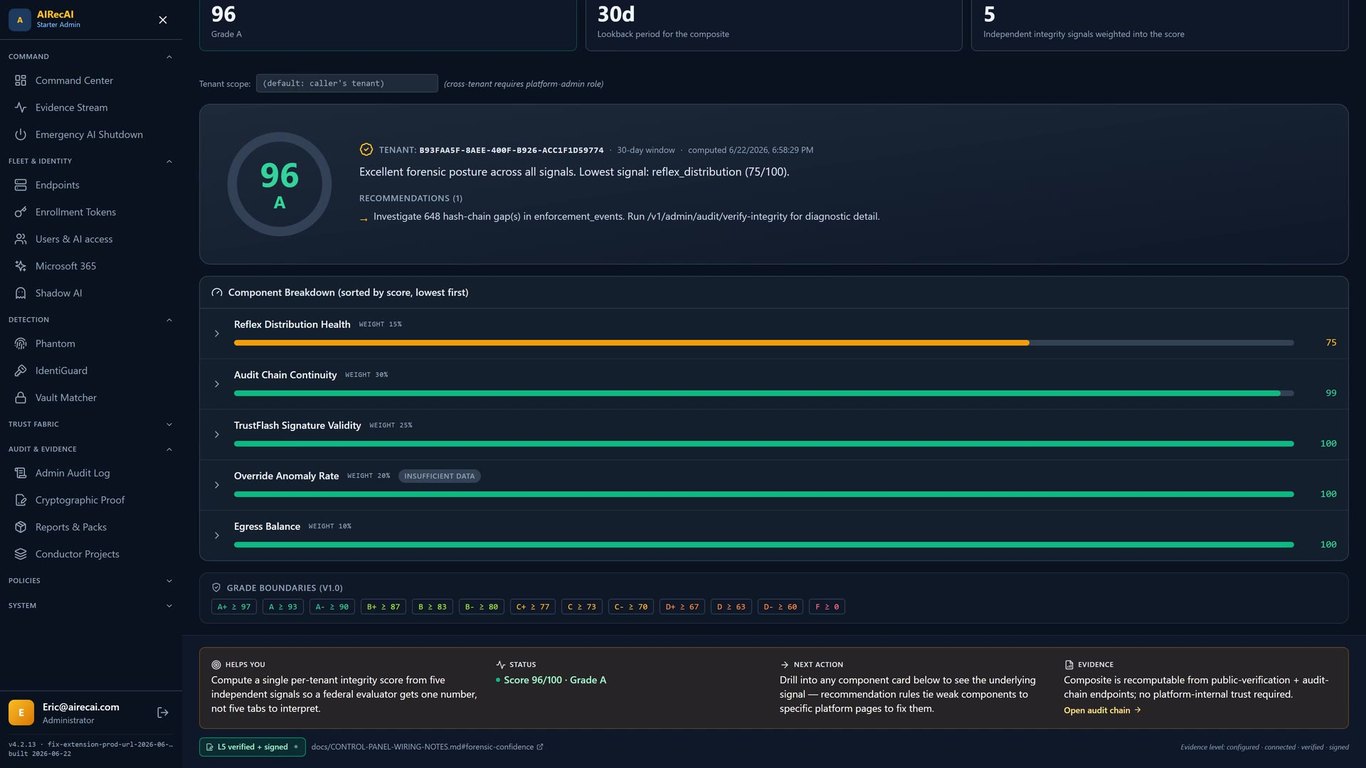Collapse the AUDIT & EVIDENCE section
Viewport: 1366px width, 768px height.
point(169,449)
